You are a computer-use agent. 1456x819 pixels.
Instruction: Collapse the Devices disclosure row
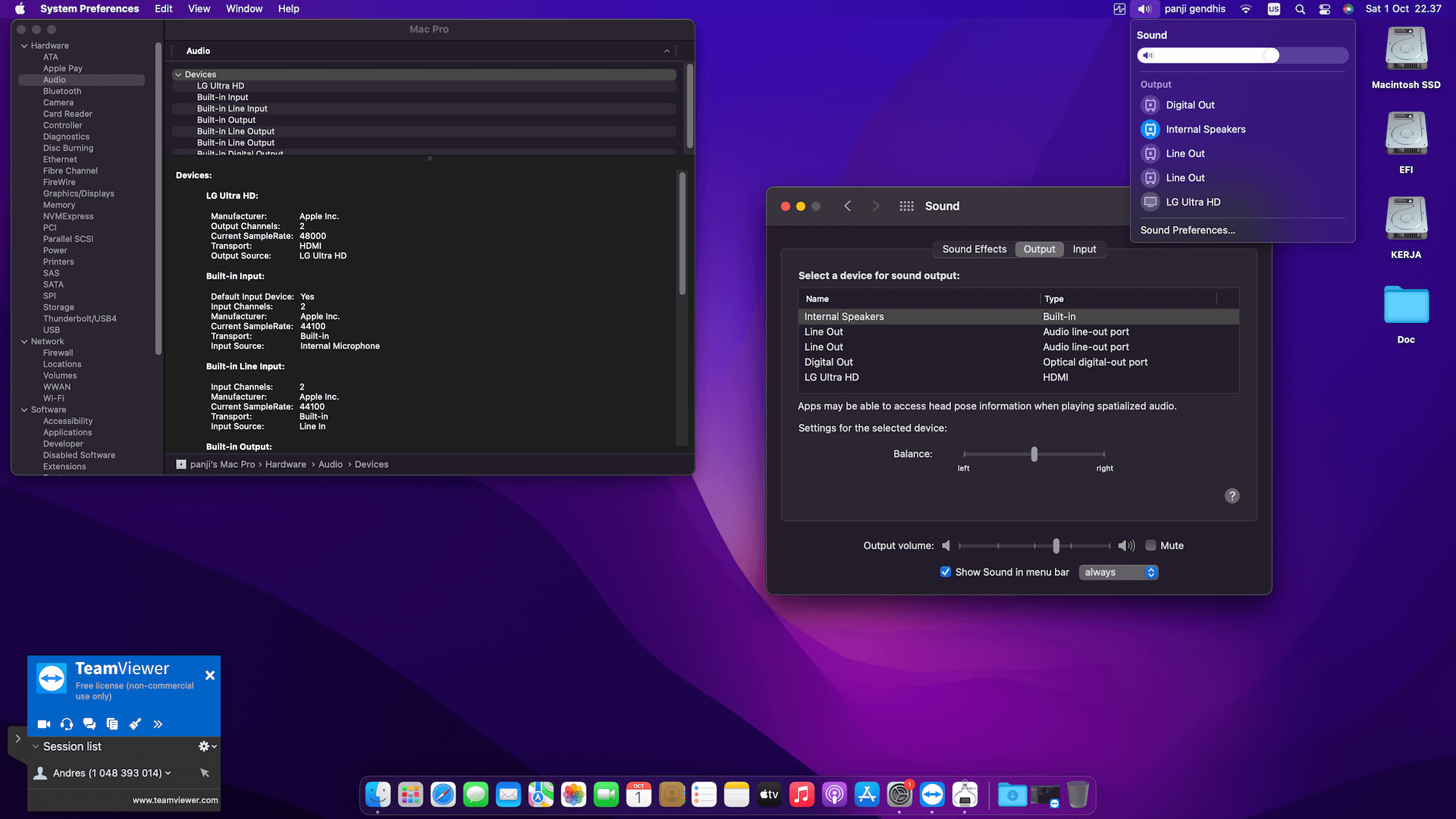[x=178, y=74]
